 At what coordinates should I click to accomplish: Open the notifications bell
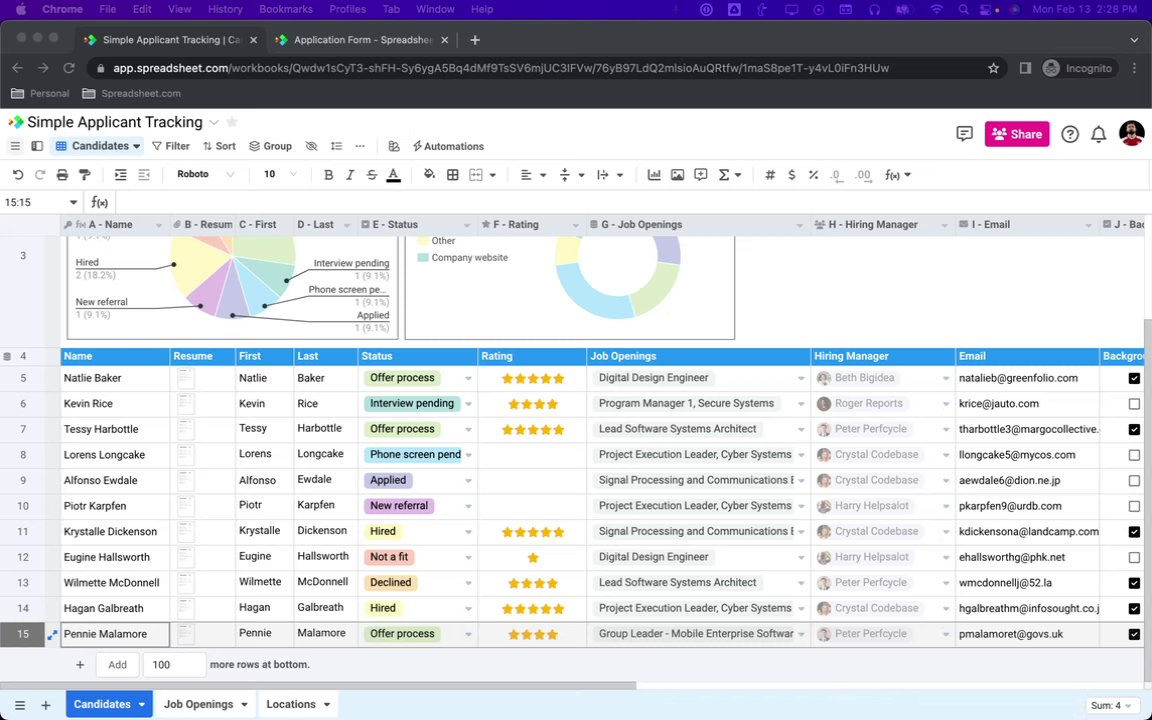tap(1098, 134)
